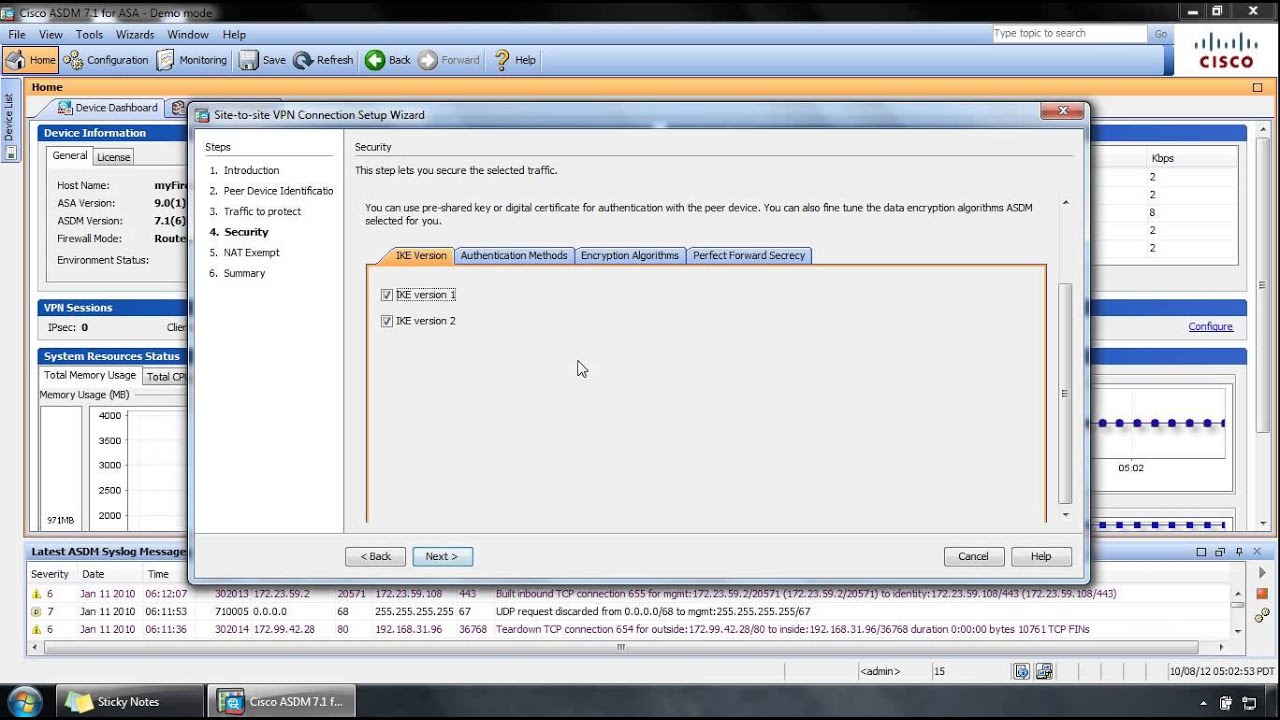Click the syslog scroll down arrow
Image resolution: width=1280 pixels, height=720 pixels.
pyautogui.click(x=1237, y=632)
